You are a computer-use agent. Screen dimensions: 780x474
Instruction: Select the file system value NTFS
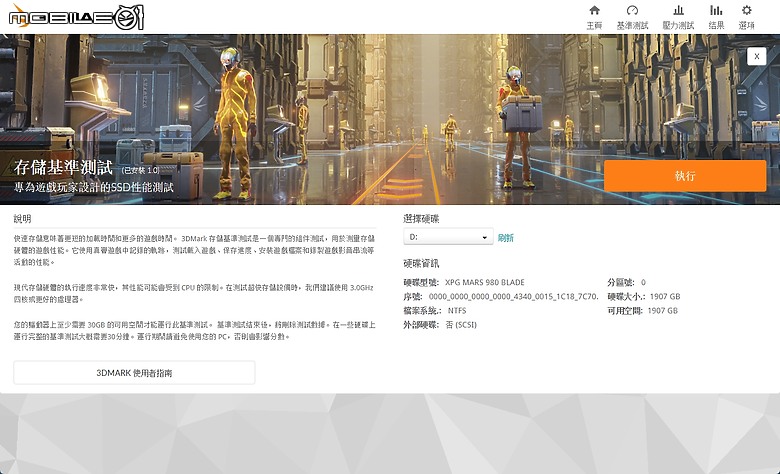(457, 310)
